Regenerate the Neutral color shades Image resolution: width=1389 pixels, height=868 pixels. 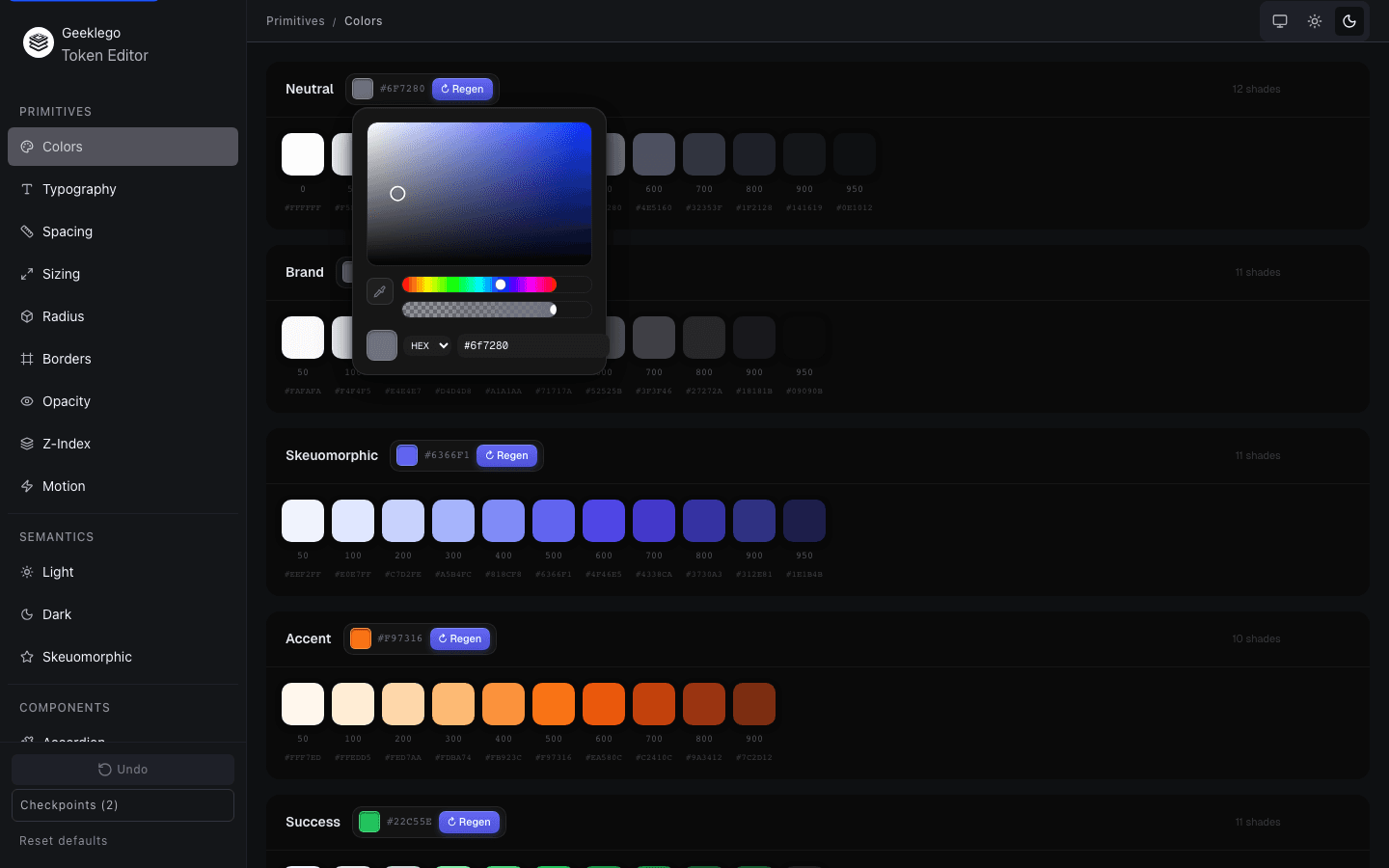coord(462,89)
